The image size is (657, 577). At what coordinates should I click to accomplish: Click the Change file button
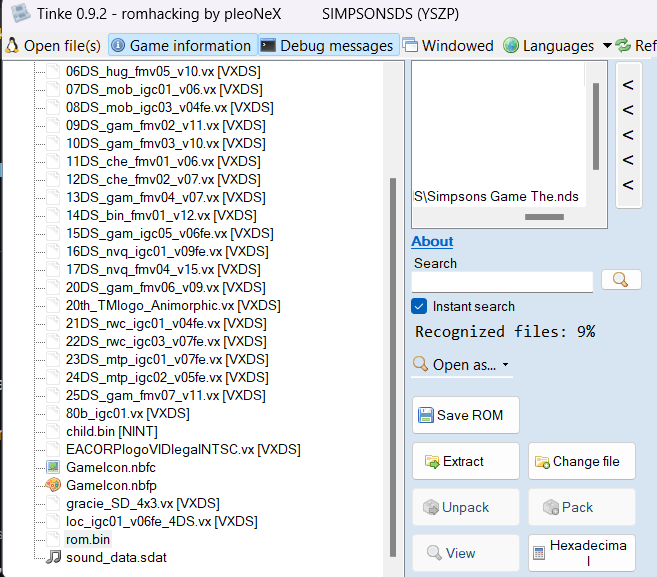pyautogui.click(x=582, y=461)
